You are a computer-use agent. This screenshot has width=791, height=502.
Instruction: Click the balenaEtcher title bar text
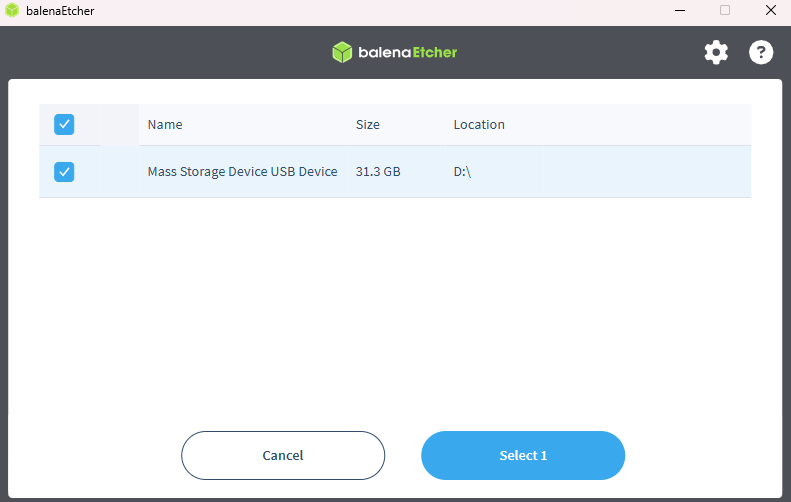tap(60, 11)
